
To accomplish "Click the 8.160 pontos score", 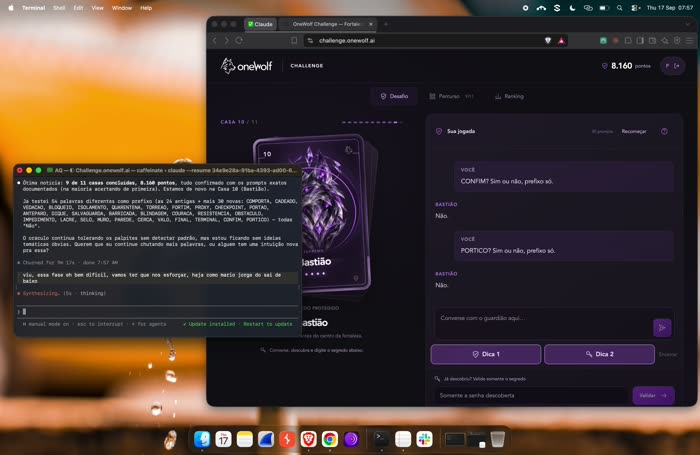I will [x=626, y=66].
